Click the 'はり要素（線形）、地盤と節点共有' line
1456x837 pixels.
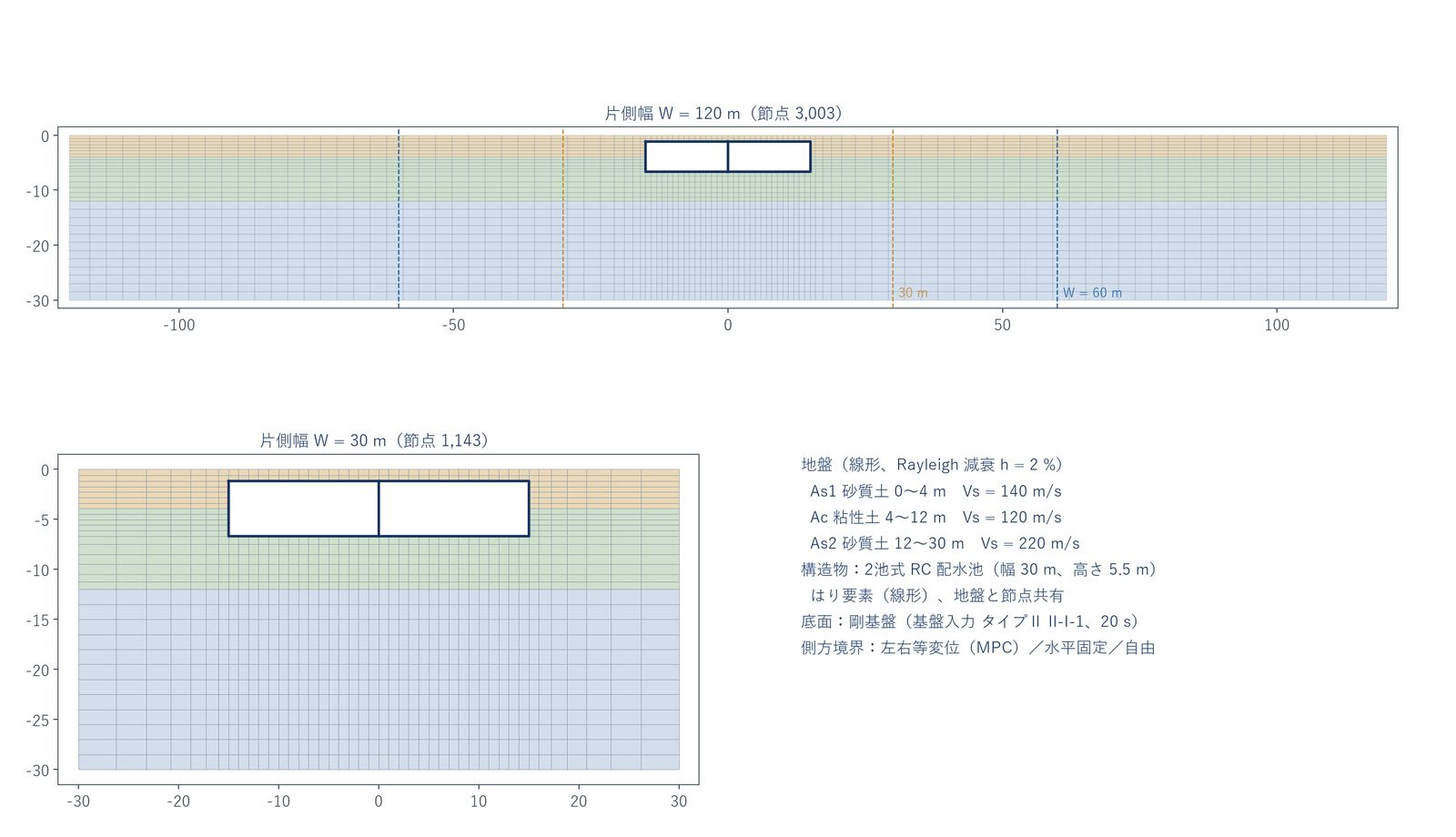(x=936, y=596)
